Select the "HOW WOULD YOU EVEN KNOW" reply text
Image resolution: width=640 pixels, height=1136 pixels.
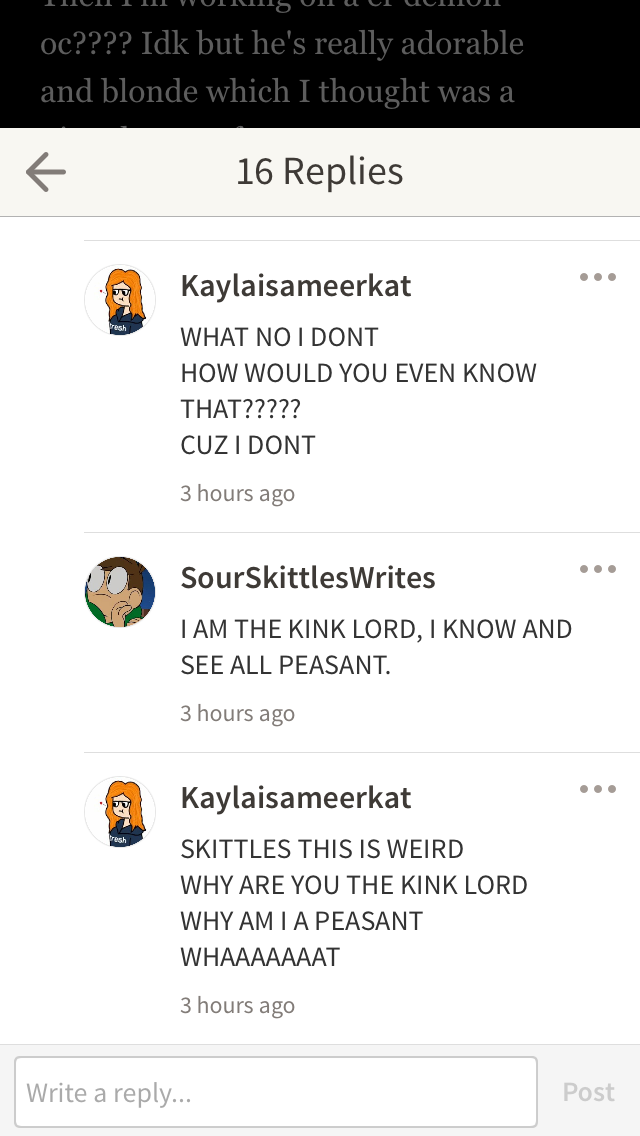(358, 373)
